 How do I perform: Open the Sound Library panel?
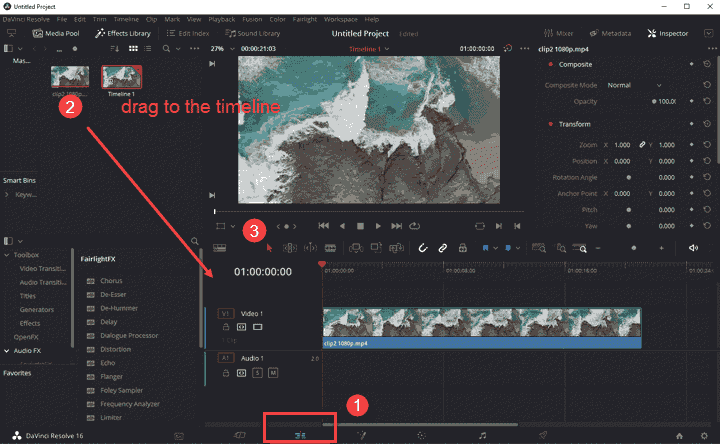[253, 34]
